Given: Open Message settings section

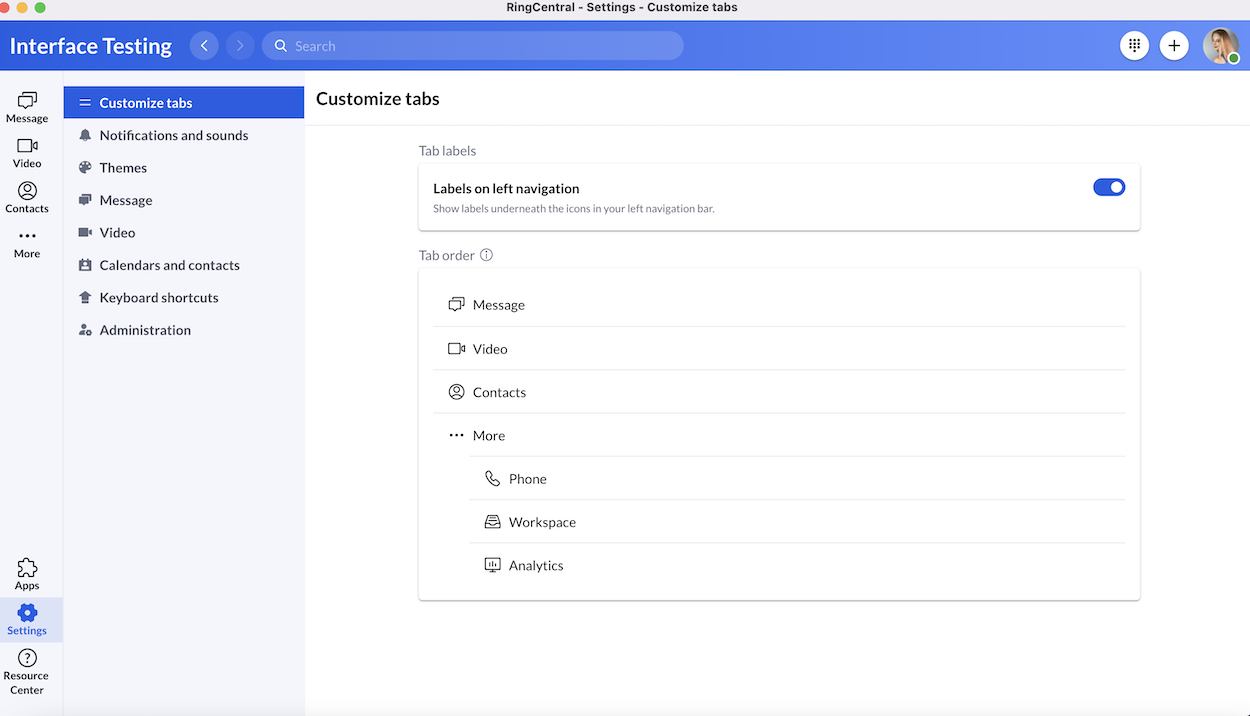Looking at the screenshot, I should [x=184, y=200].
